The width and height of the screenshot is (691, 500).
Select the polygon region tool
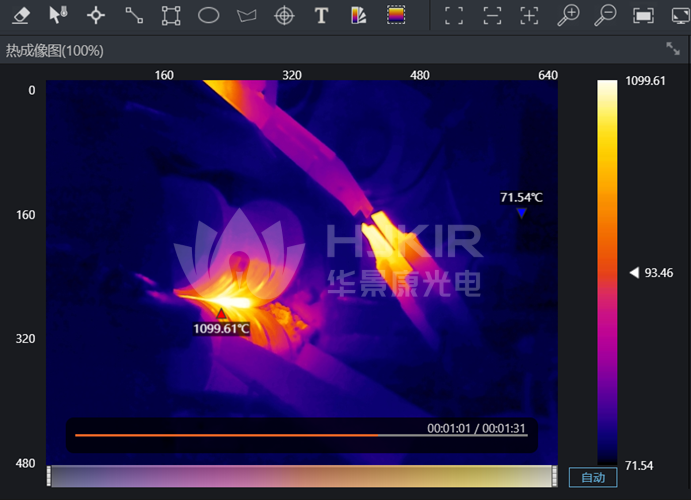[246, 16]
